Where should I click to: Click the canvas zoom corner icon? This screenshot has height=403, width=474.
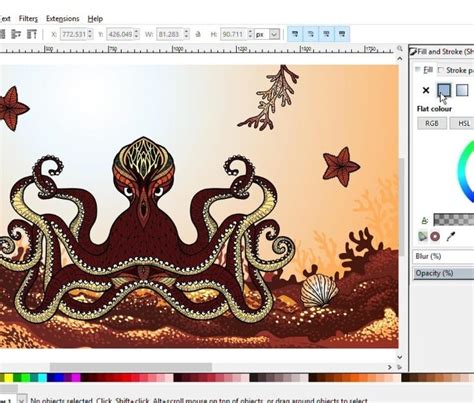(x=400, y=49)
